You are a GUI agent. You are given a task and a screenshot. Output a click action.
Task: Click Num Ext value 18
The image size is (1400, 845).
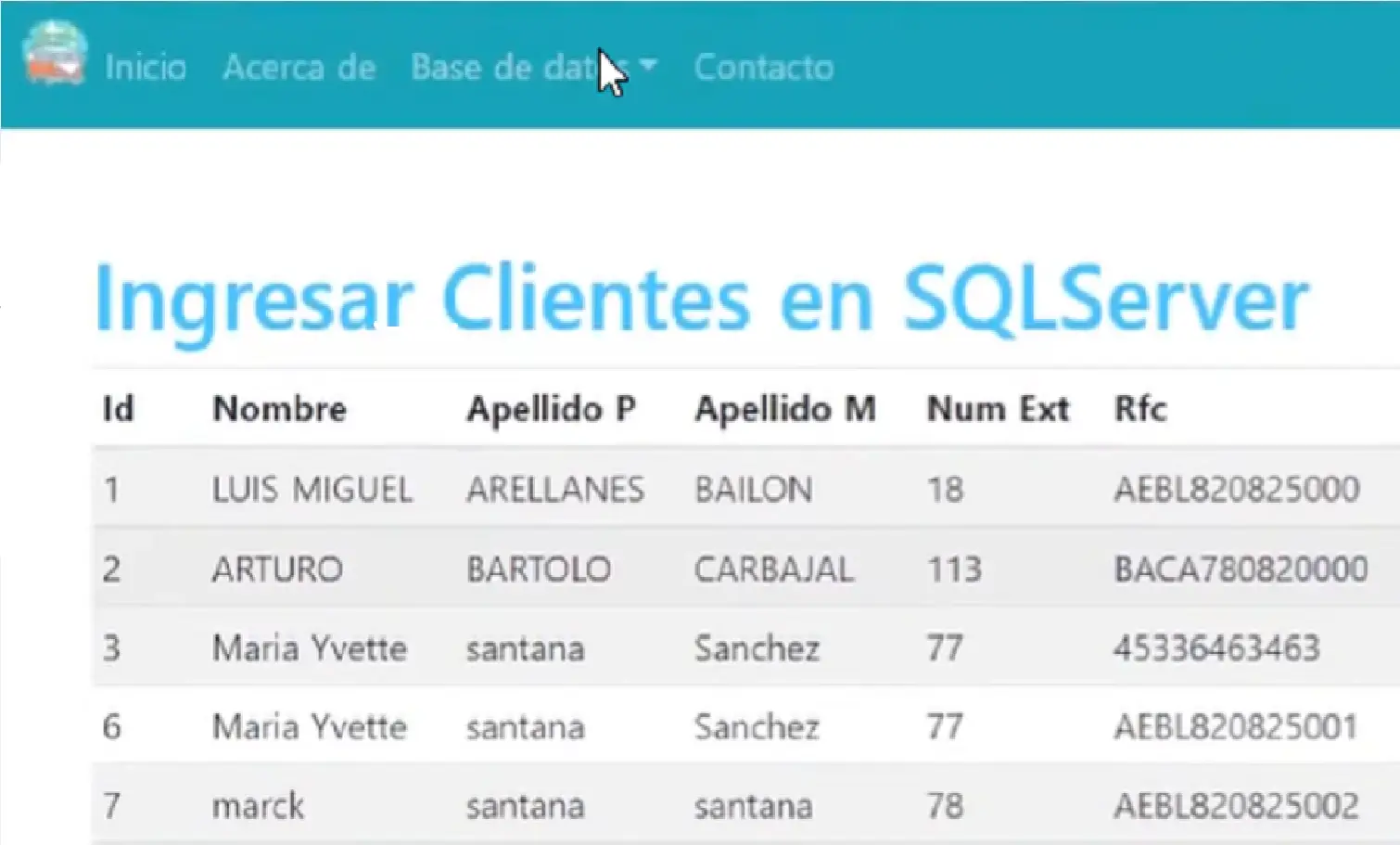[x=946, y=489]
